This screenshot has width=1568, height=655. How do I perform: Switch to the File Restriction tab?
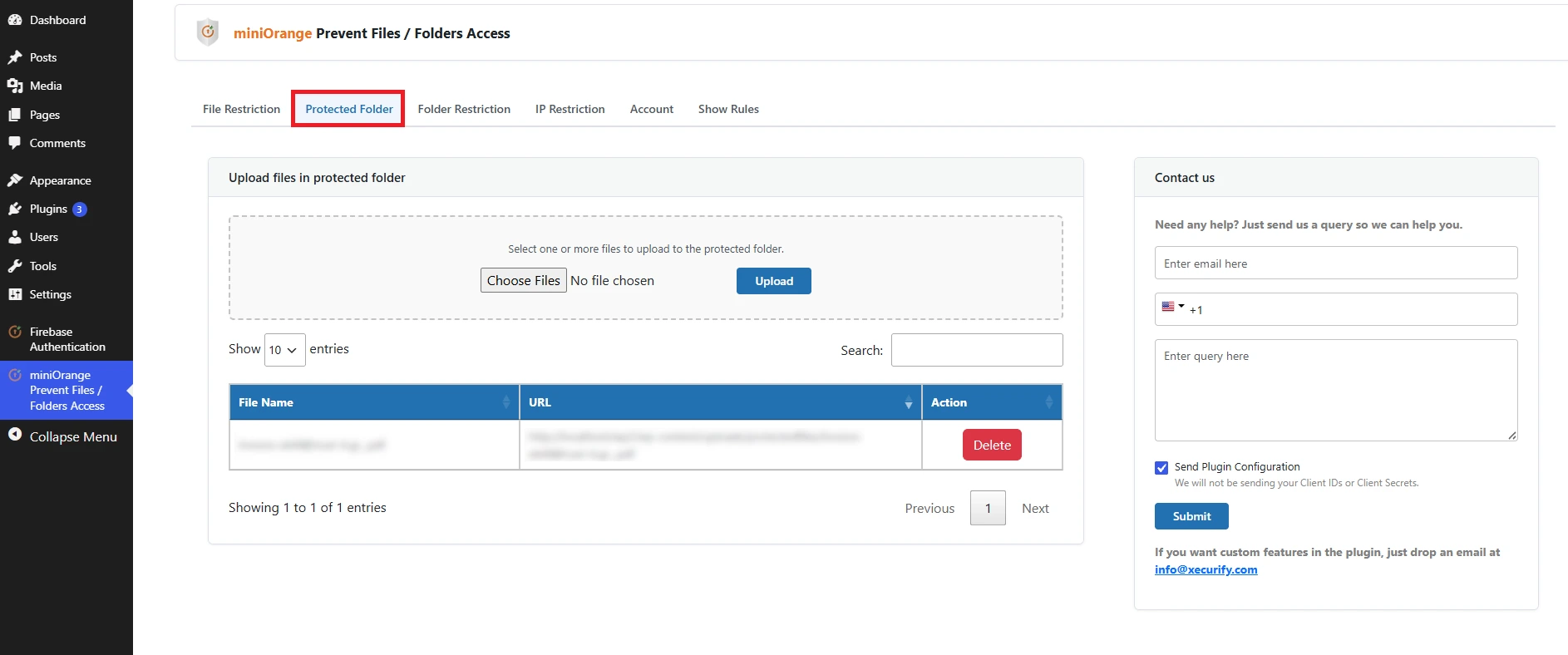pos(241,109)
